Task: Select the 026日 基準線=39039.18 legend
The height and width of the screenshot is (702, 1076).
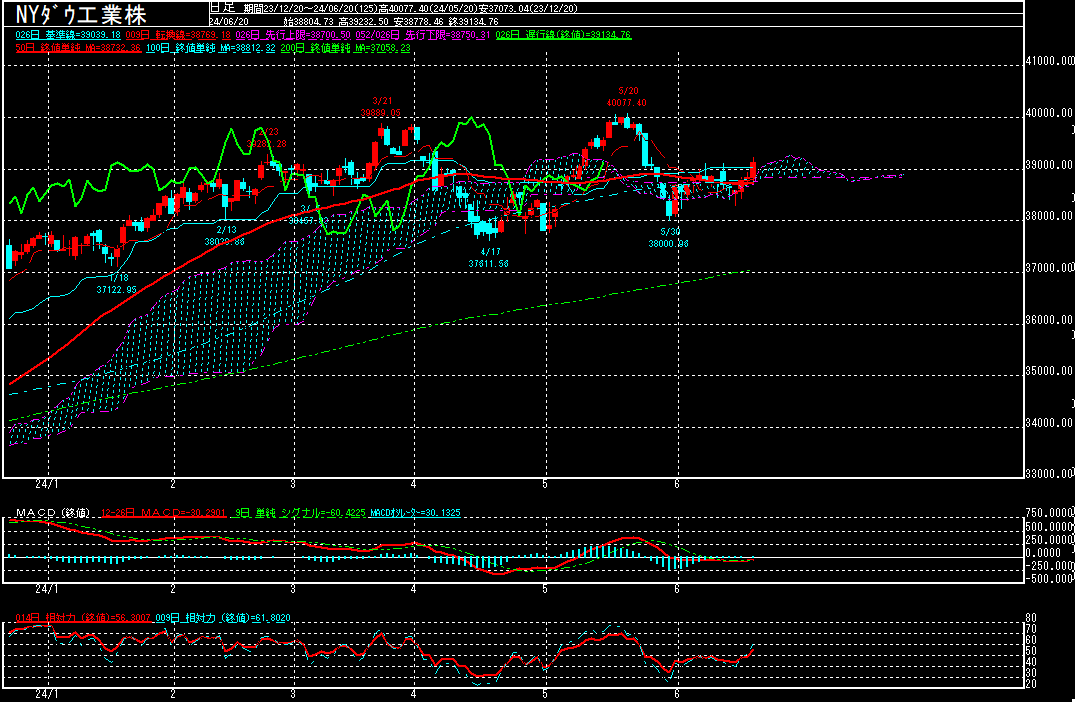Action: coord(68,34)
